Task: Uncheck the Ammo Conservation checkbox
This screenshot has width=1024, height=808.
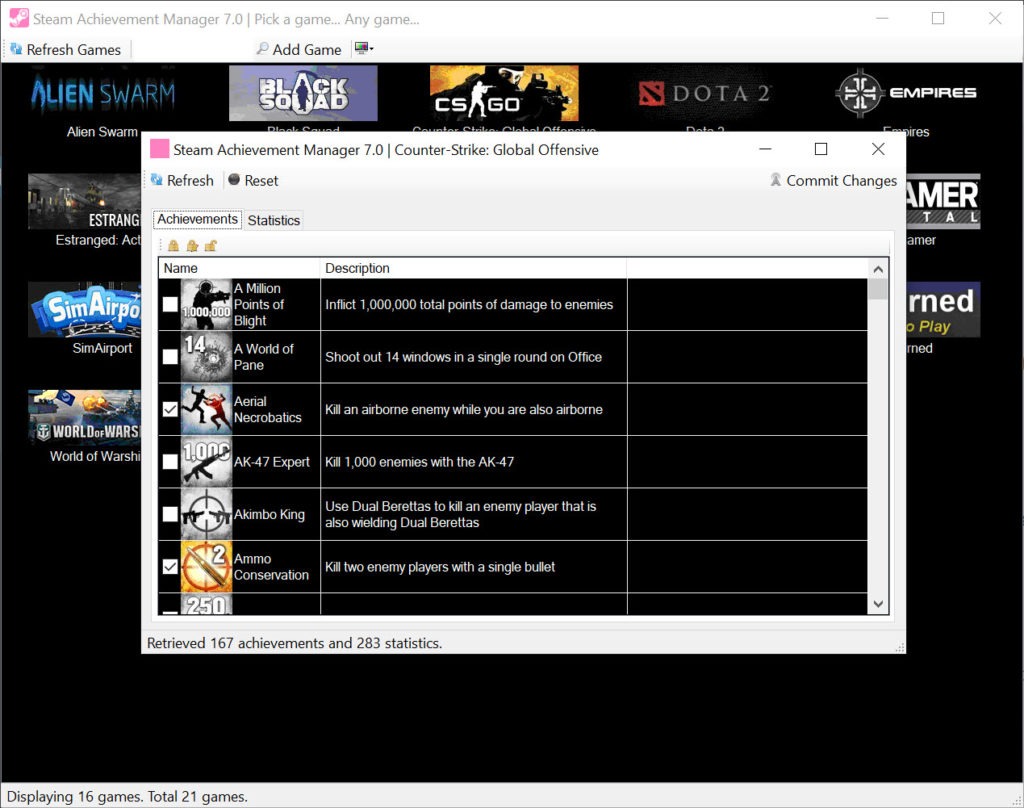Action: pos(170,567)
